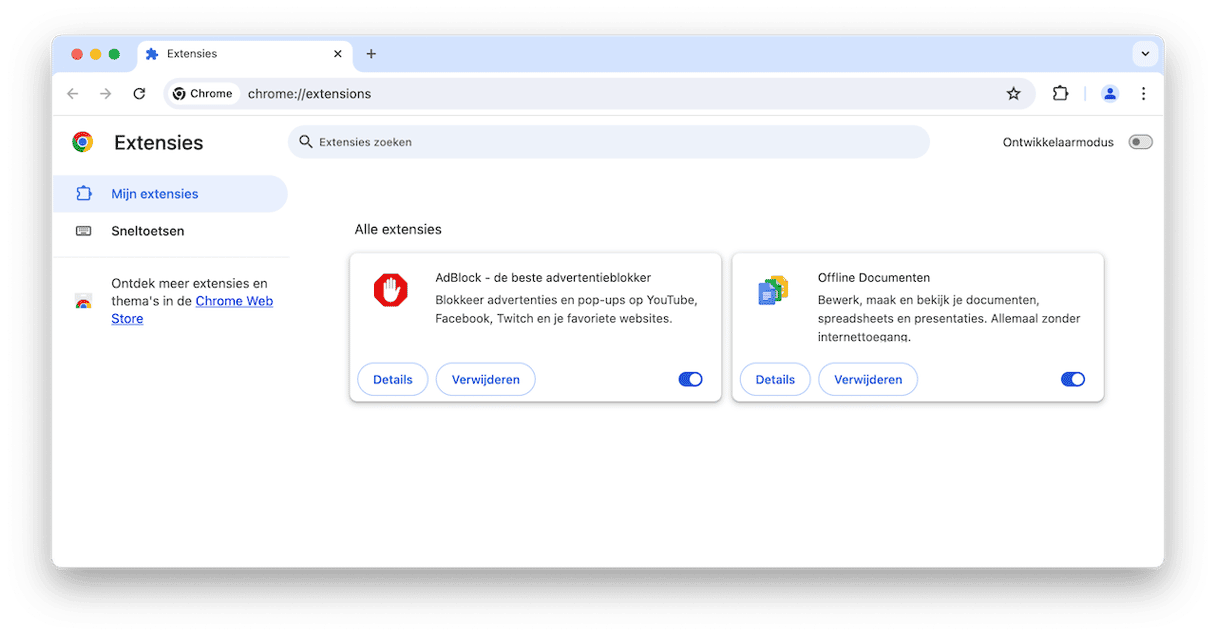Click the AdBlock stop-hand icon
The width and height of the screenshot is (1216, 636).
click(x=391, y=291)
